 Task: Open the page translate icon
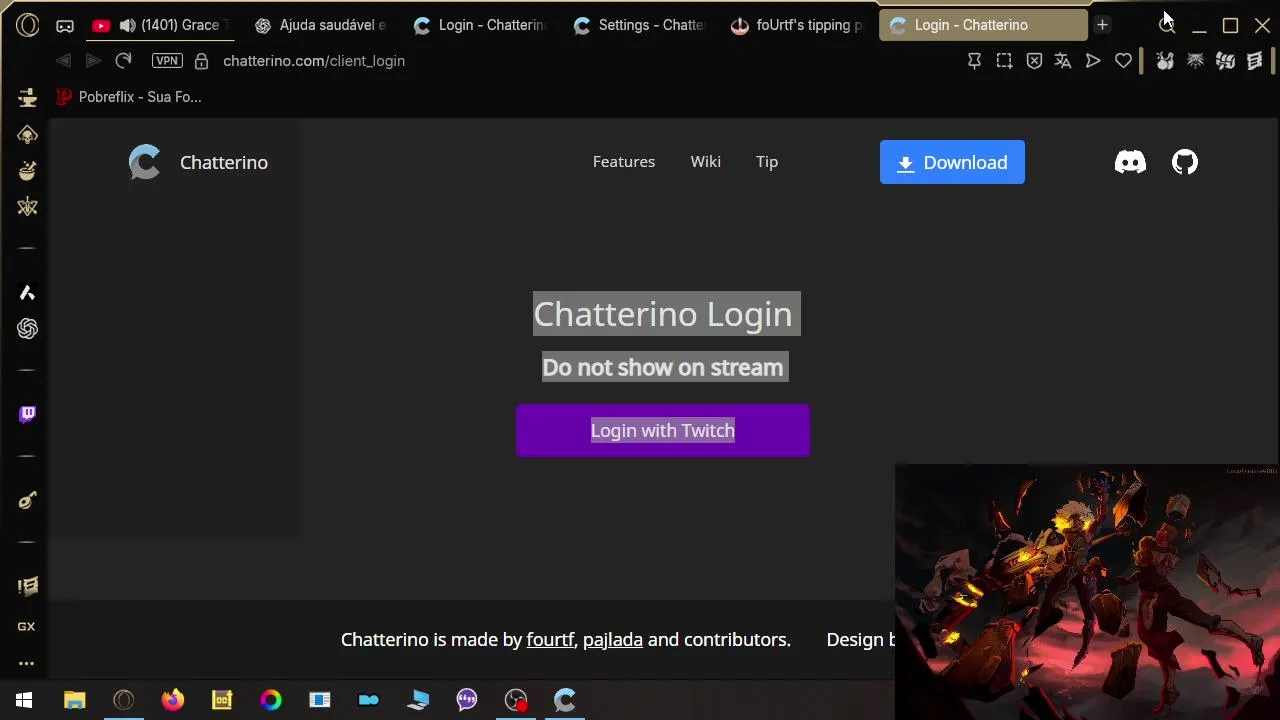click(1063, 61)
